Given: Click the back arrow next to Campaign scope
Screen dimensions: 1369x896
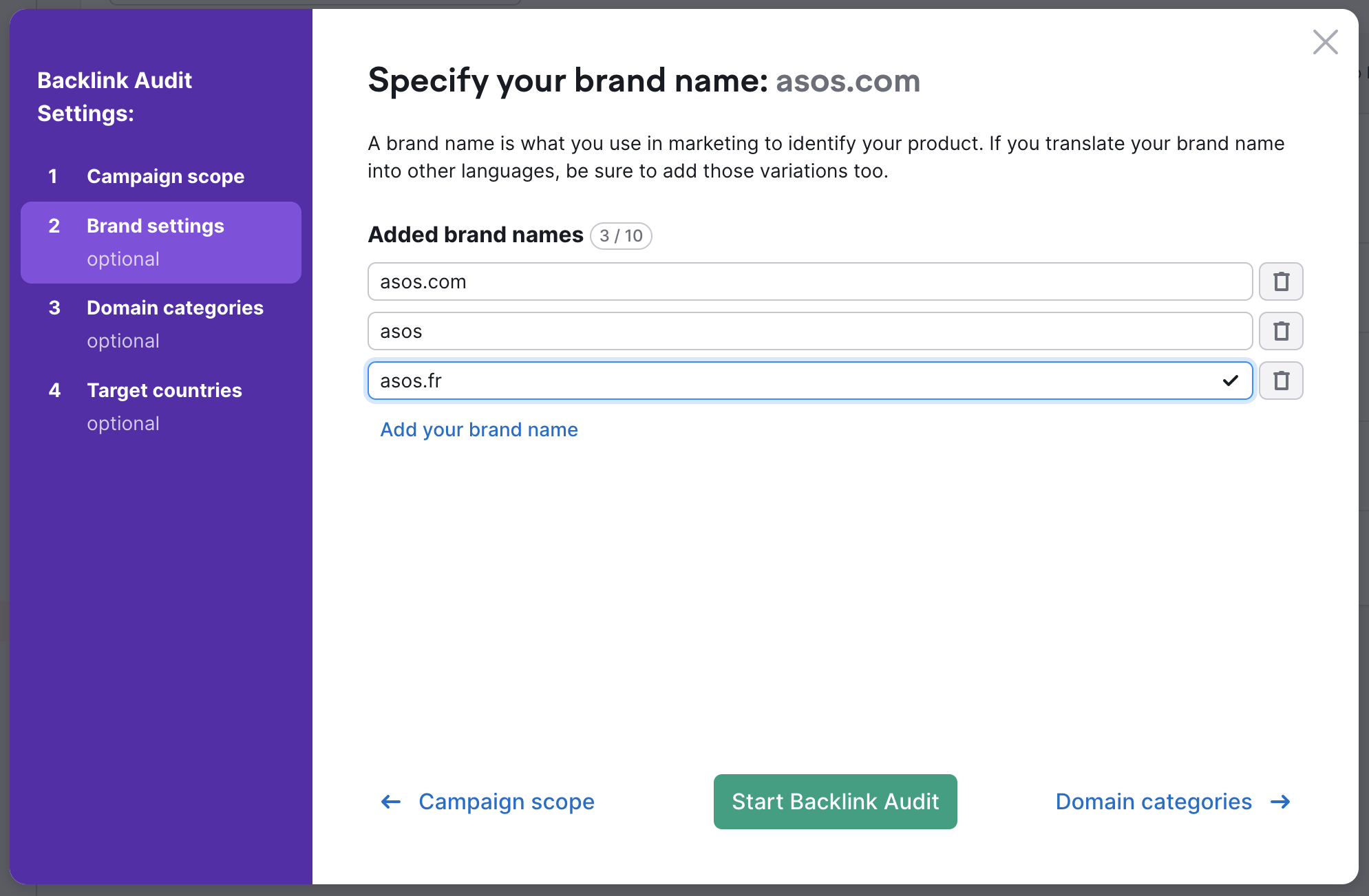Looking at the screenshot, I should coord(390,801).
